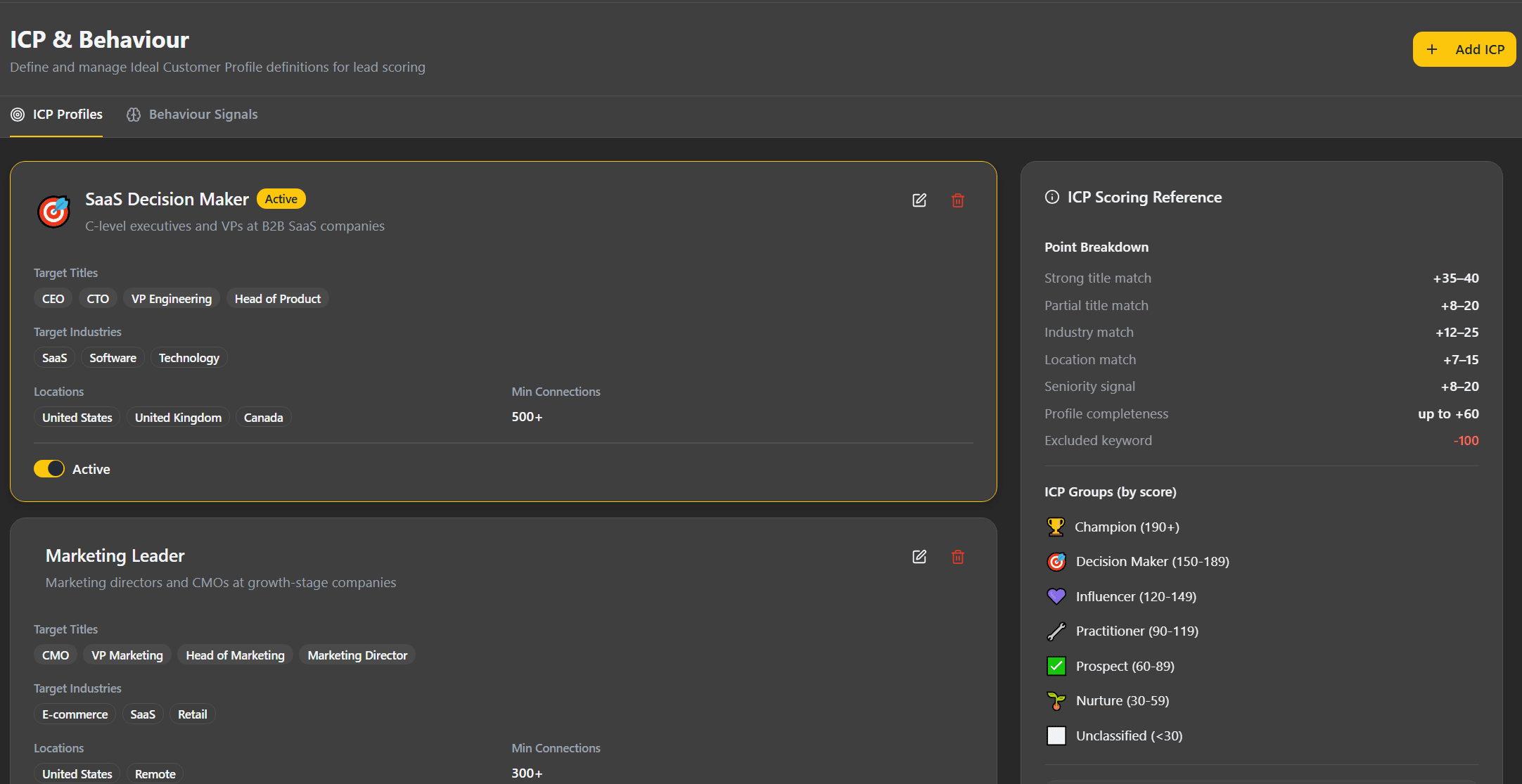The width and height of the screenshot is (1522, 784).
Task: Toggle the SaaS Decision Maker Active switch
Action: 49,469
